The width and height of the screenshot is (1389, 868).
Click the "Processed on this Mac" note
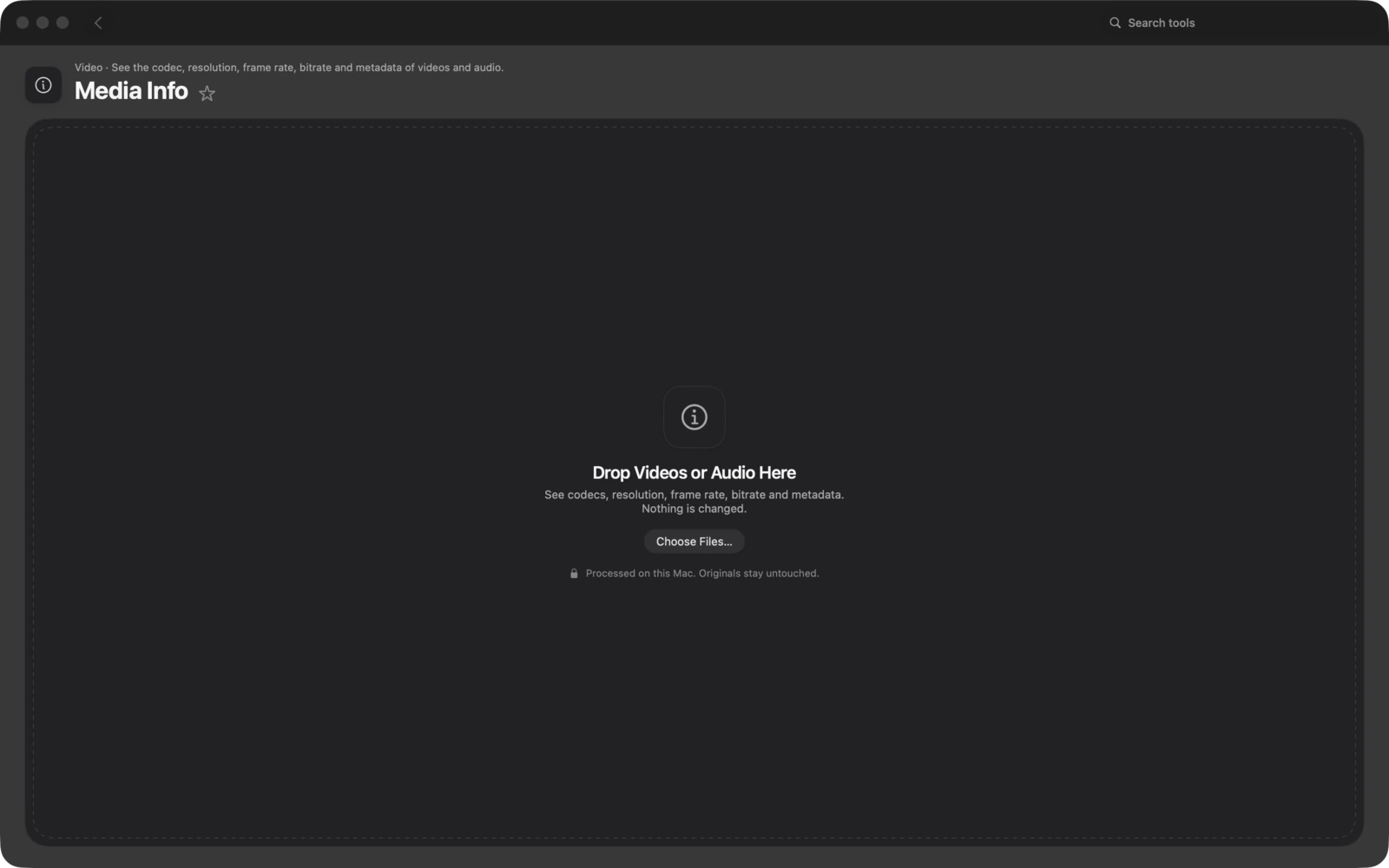click(x=702, y=574)
